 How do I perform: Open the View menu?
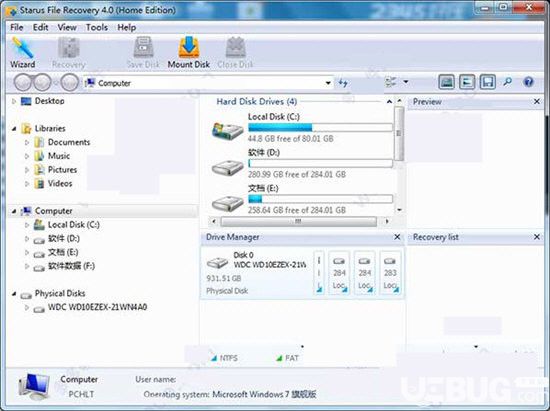tap(67, 27)
